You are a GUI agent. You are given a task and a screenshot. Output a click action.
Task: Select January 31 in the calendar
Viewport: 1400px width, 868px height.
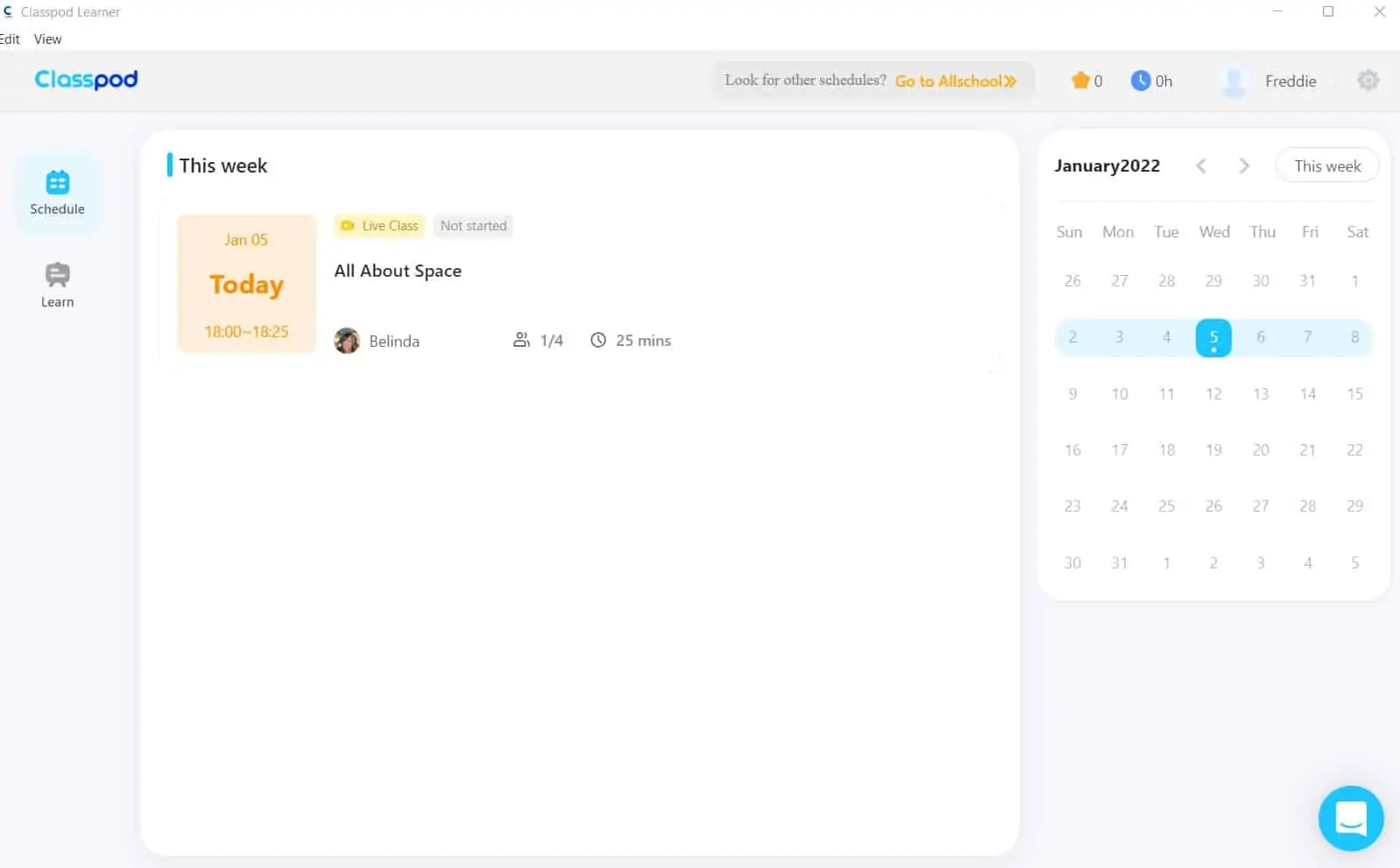1120,563
